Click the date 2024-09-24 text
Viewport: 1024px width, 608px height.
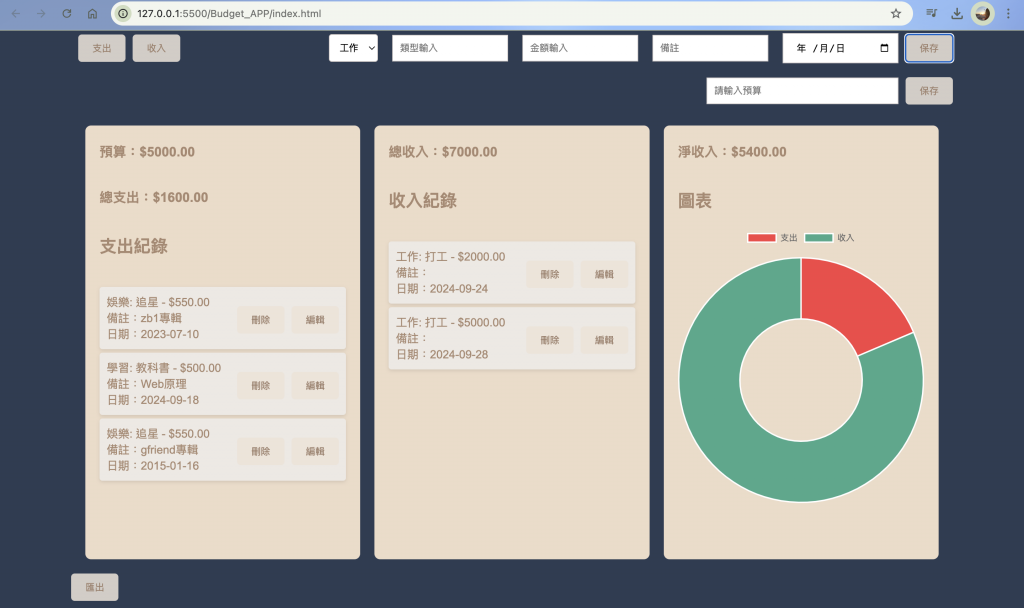pyautogui.click(x=459, y=289)
